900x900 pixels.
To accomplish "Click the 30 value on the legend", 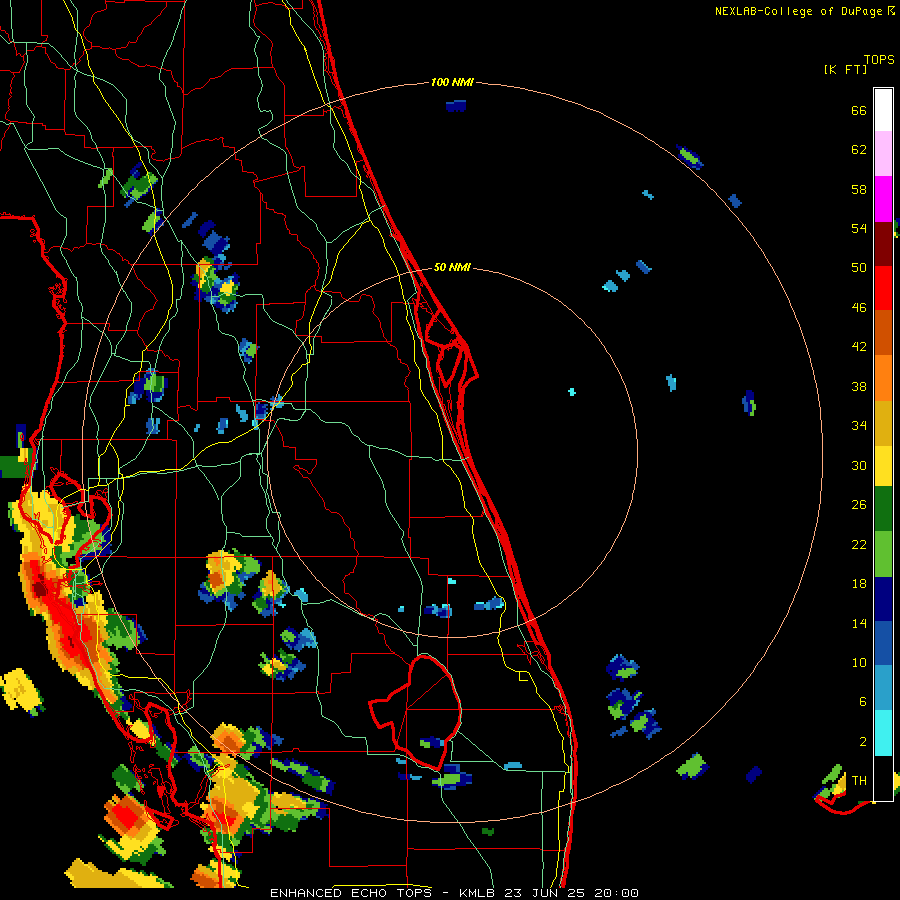I will click(x=859, y=465).
